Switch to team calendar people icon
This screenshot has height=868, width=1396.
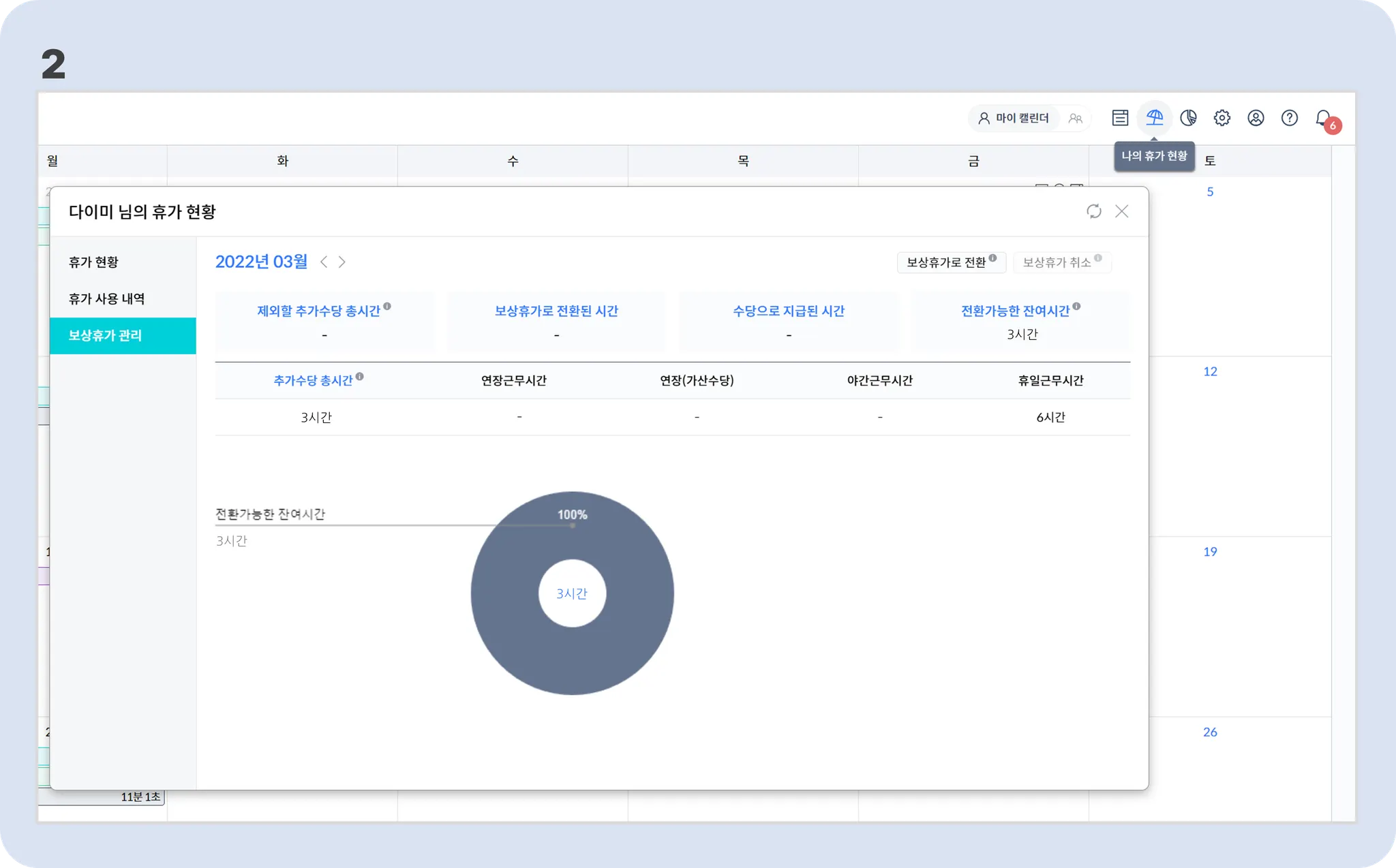pos(1076,119)
